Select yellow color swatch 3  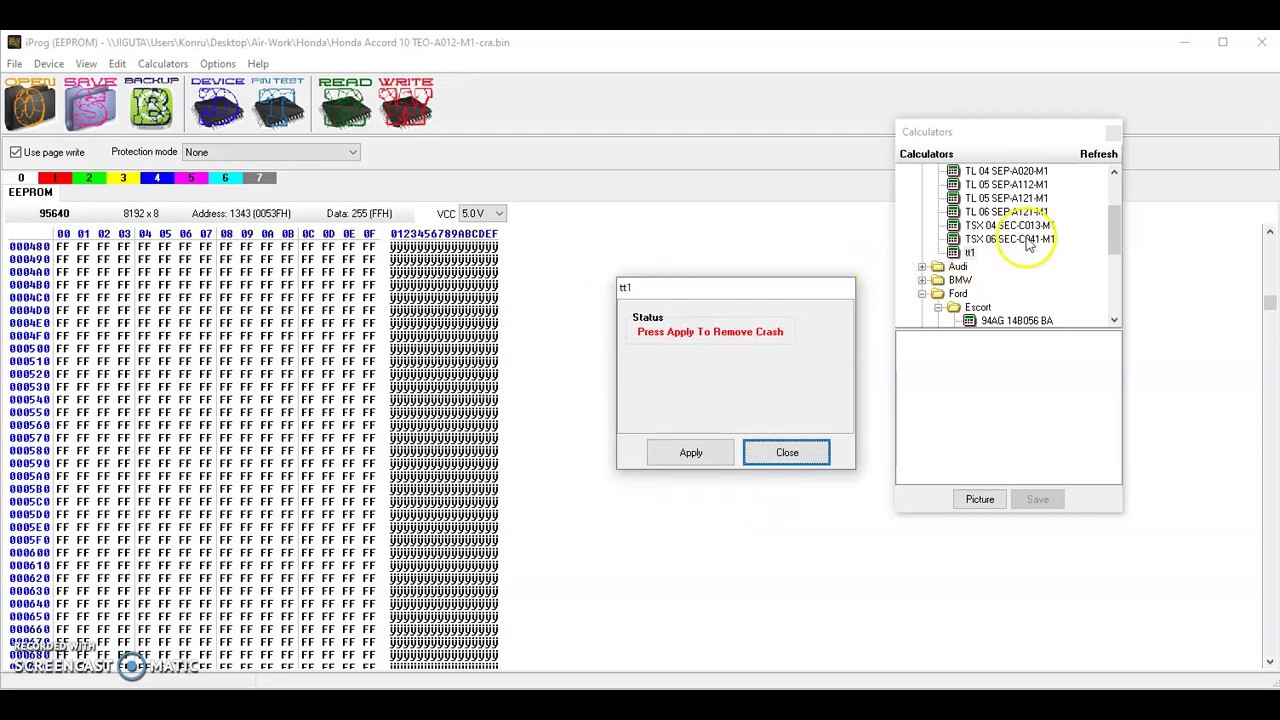click(x=122, y=178)
